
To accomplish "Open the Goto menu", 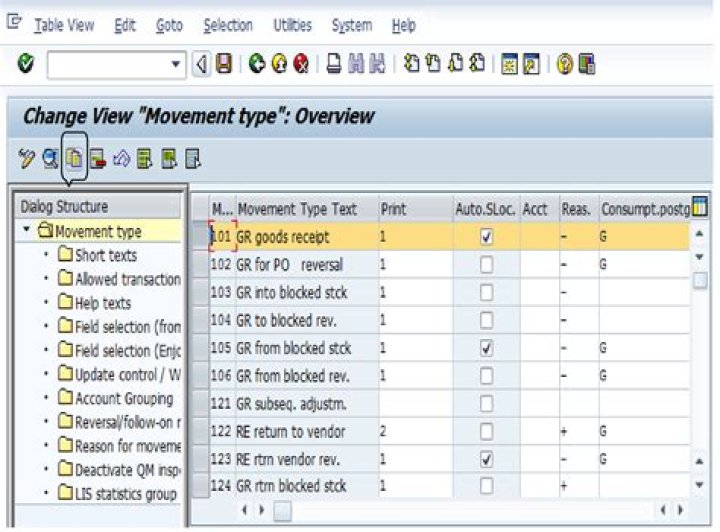I will (x=169, y=25).
